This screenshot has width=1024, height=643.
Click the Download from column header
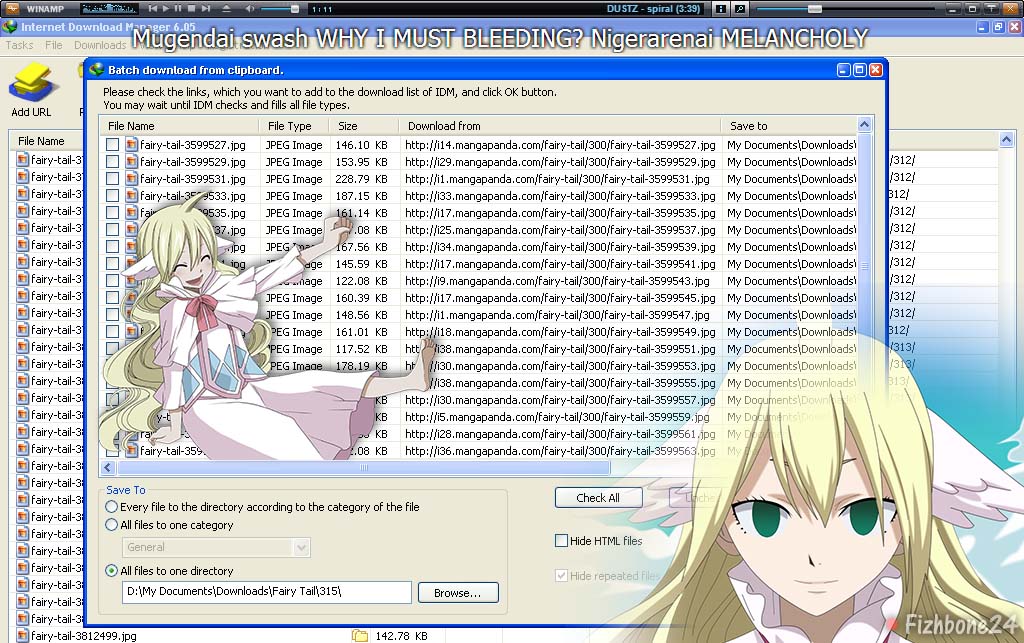coord(560,126)
